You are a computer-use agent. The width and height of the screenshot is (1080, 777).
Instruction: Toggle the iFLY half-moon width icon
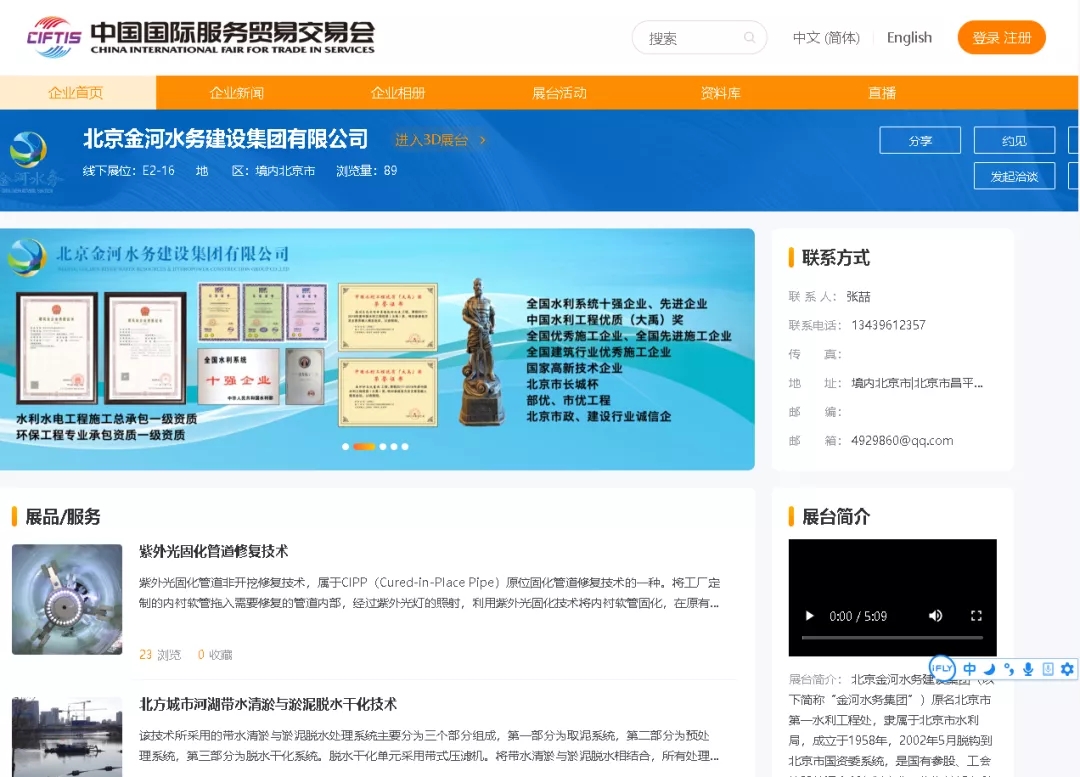point(990,669)
